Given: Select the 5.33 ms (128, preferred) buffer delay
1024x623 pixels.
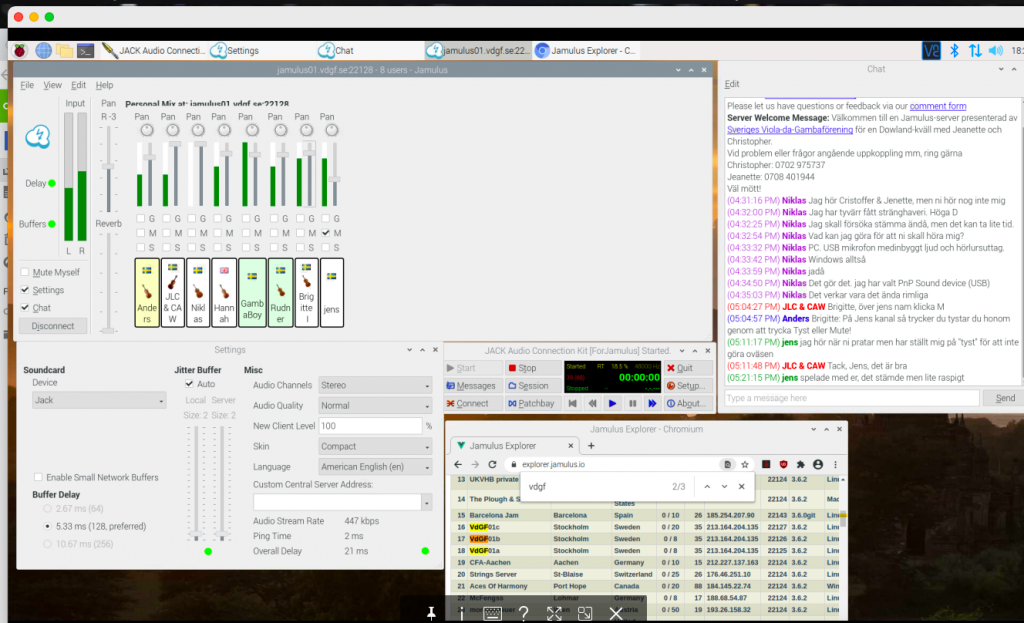Looking at the screenshot, I should (x=47, y=526).
